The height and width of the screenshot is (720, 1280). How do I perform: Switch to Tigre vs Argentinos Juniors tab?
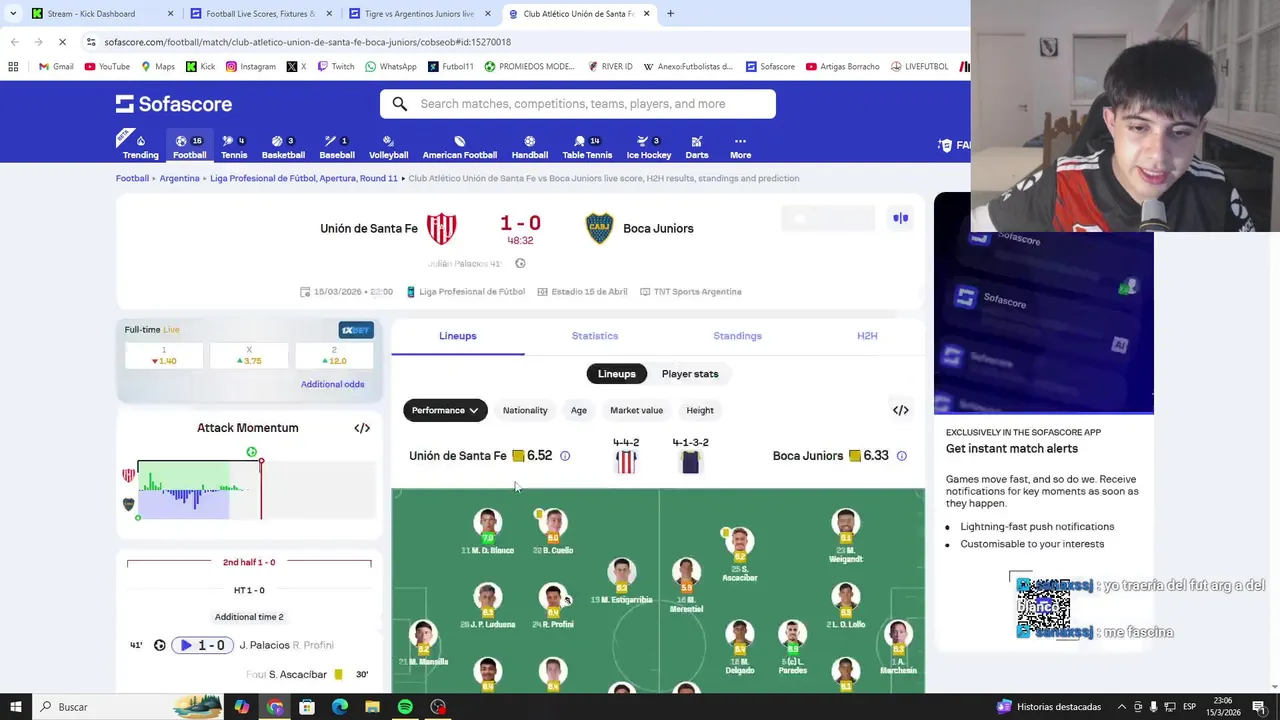pyautogui.click(x=418, y=14)
